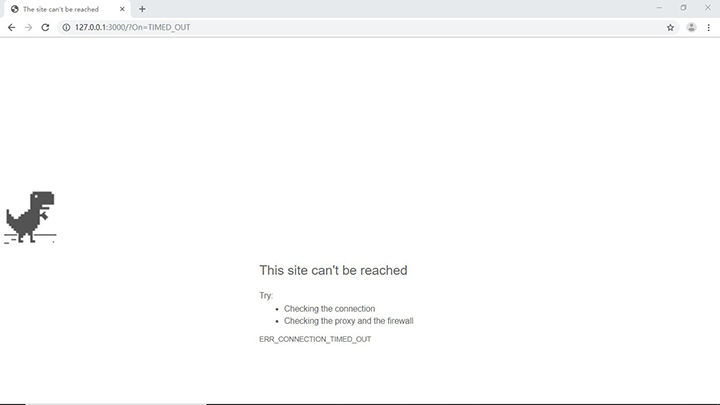Viewport: 720px width, 405px height.
Task: Reload the timed-out page
Action: (45, 27)
